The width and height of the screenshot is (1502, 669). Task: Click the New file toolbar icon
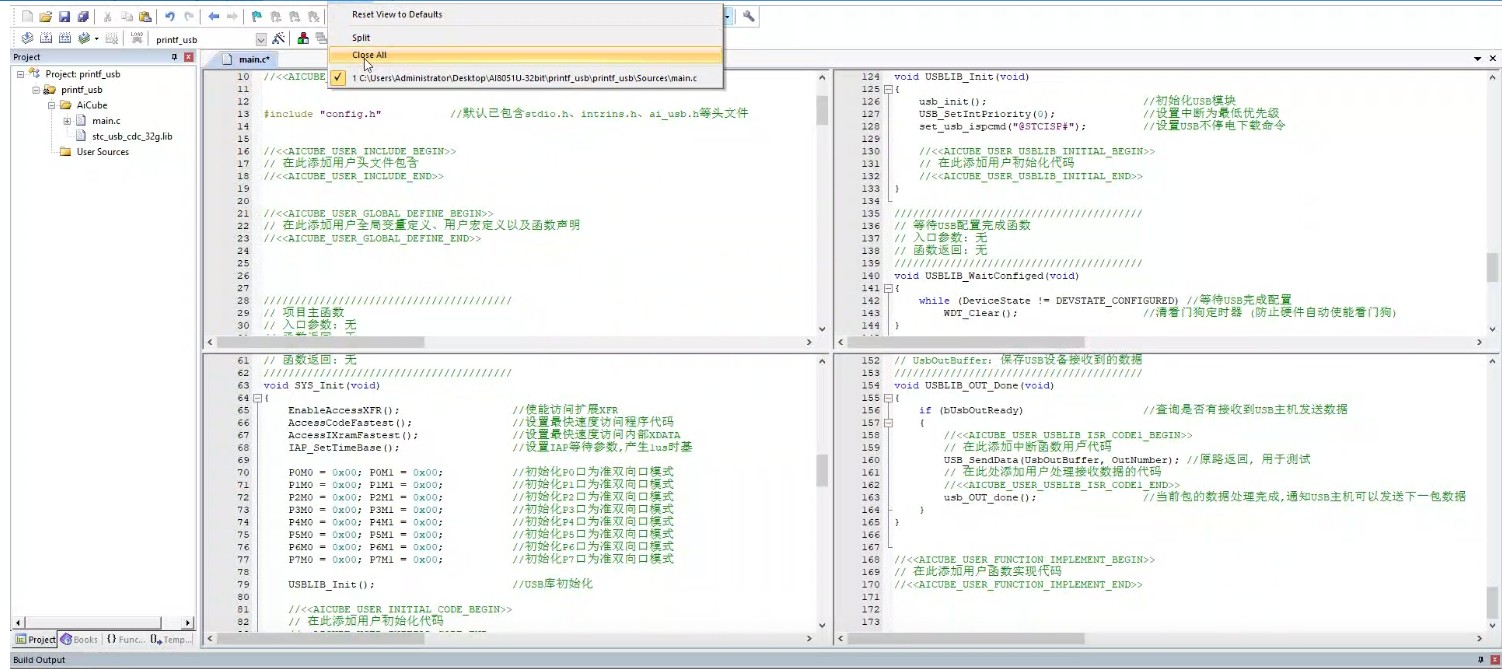(x=26, y=17)
